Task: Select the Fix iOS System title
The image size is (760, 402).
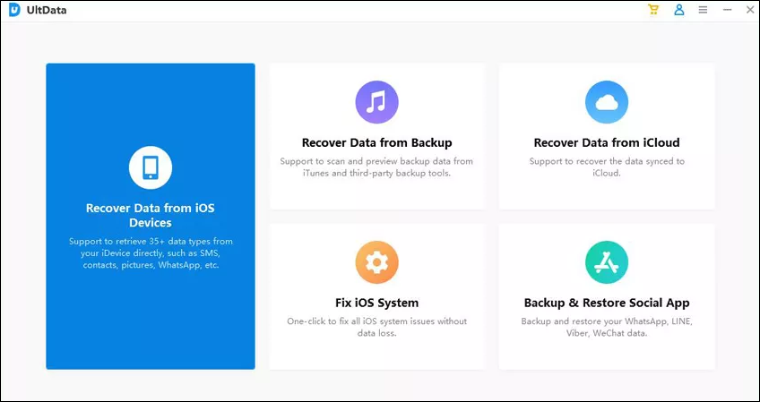Action: 377,303
